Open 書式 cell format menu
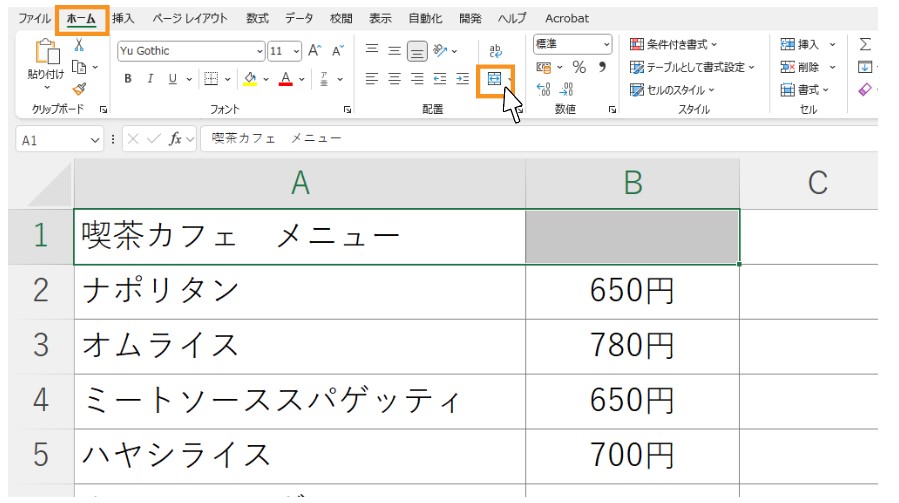Viewport: 899px width, 503px height. 804,89
